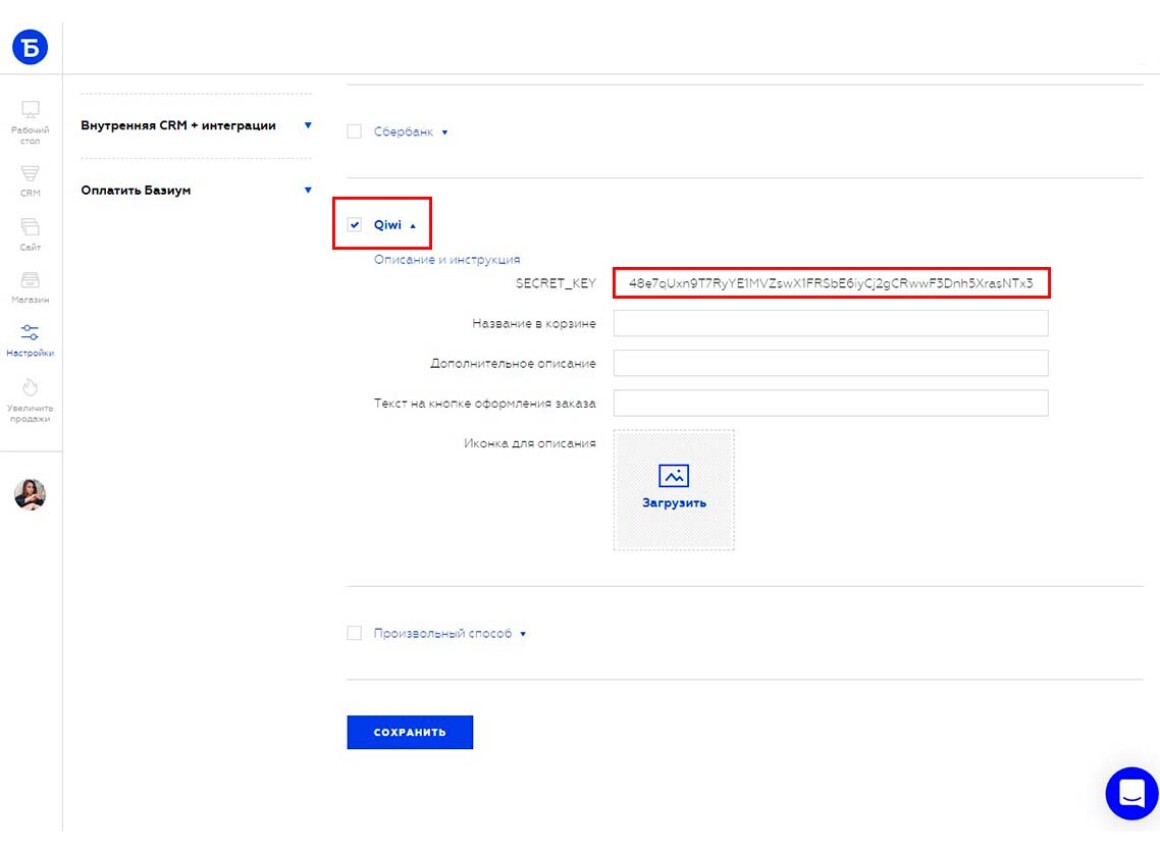Collapse the Qiwi section arrow
Screen dimensions: 1160x854
(413, 226)
